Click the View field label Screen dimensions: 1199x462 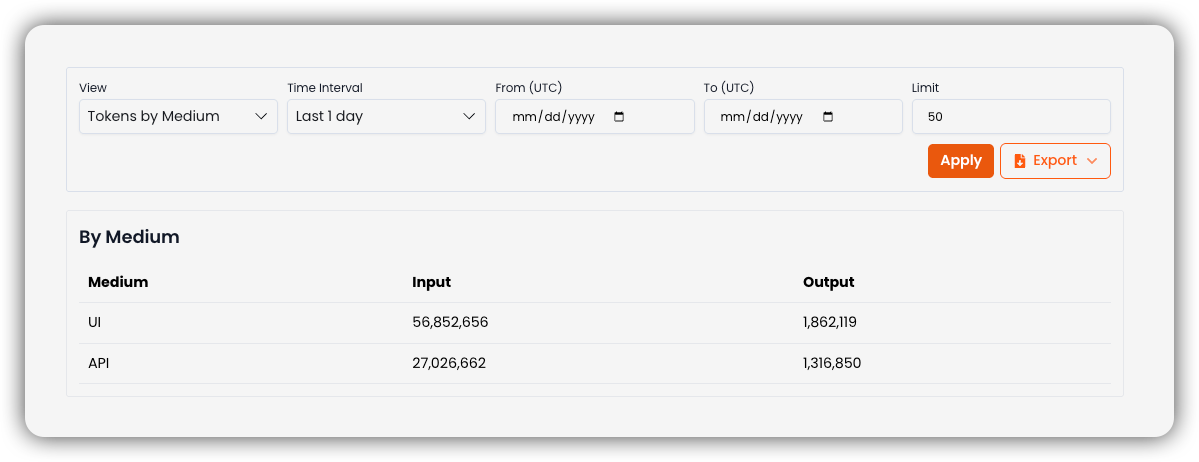(x=93, y=88)
